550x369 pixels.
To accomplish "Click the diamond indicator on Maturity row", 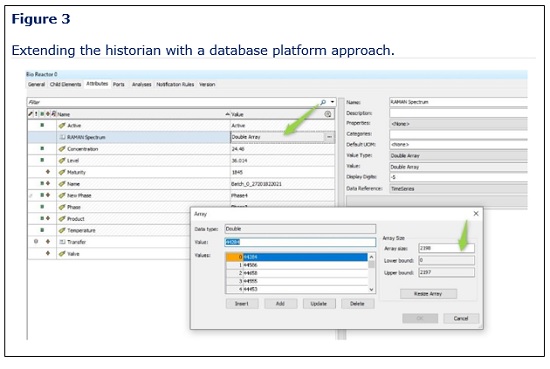I will point(48,172).
